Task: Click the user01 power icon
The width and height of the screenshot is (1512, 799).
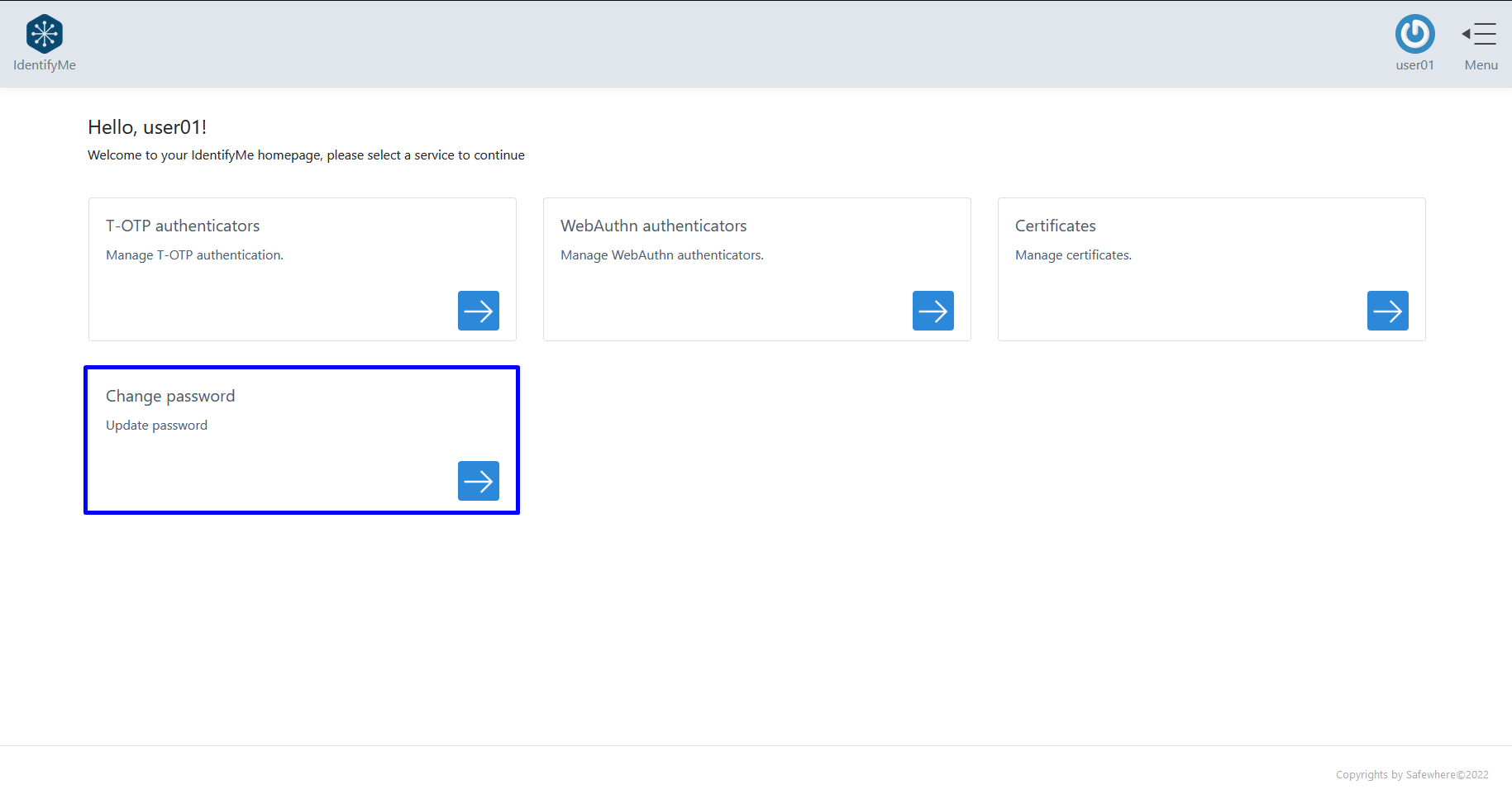Action: pos(1414,34)
